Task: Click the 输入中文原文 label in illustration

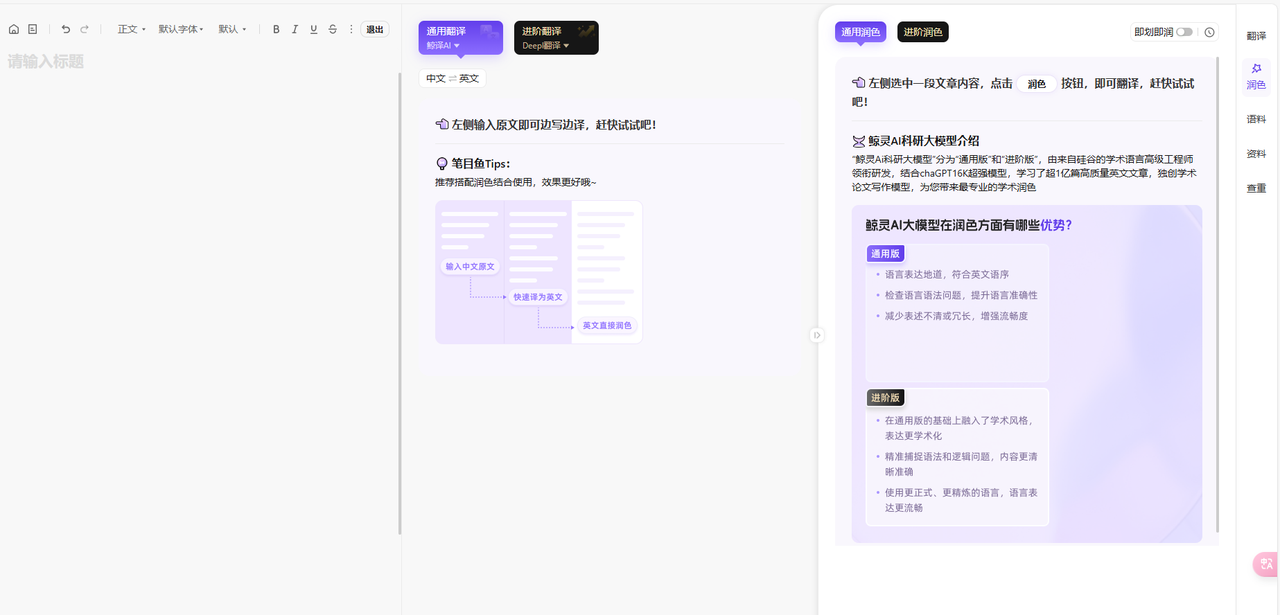Action: point(470,267)
